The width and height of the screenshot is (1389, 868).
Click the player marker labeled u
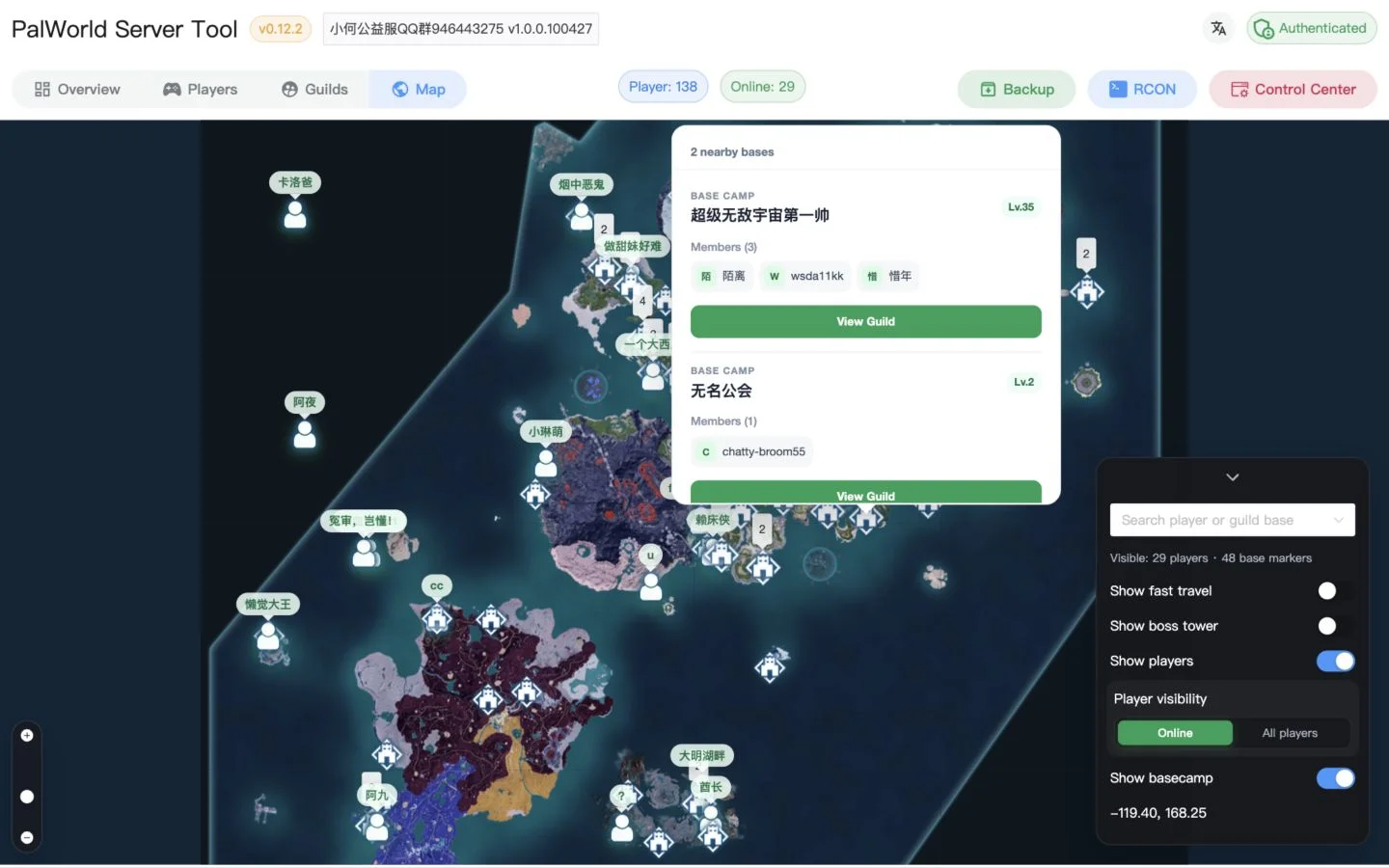pos(651,585)
